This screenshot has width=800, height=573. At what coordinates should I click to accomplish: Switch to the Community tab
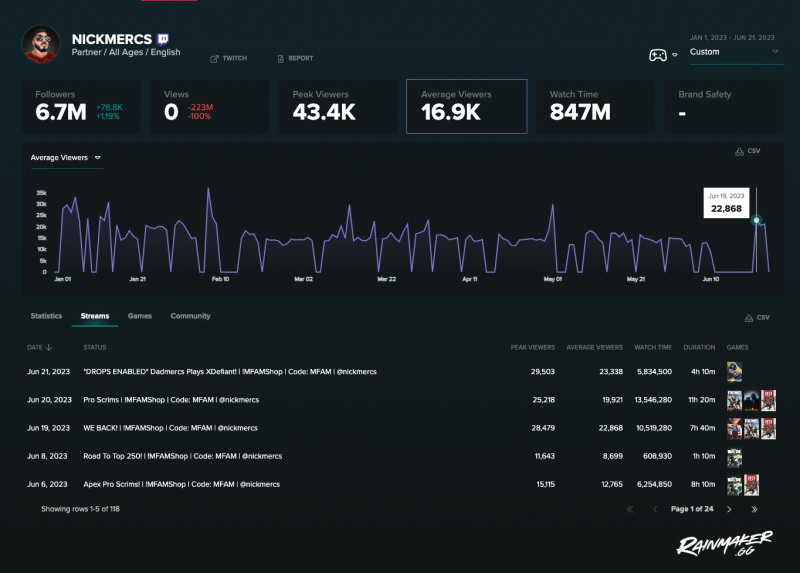pos(190,316)
